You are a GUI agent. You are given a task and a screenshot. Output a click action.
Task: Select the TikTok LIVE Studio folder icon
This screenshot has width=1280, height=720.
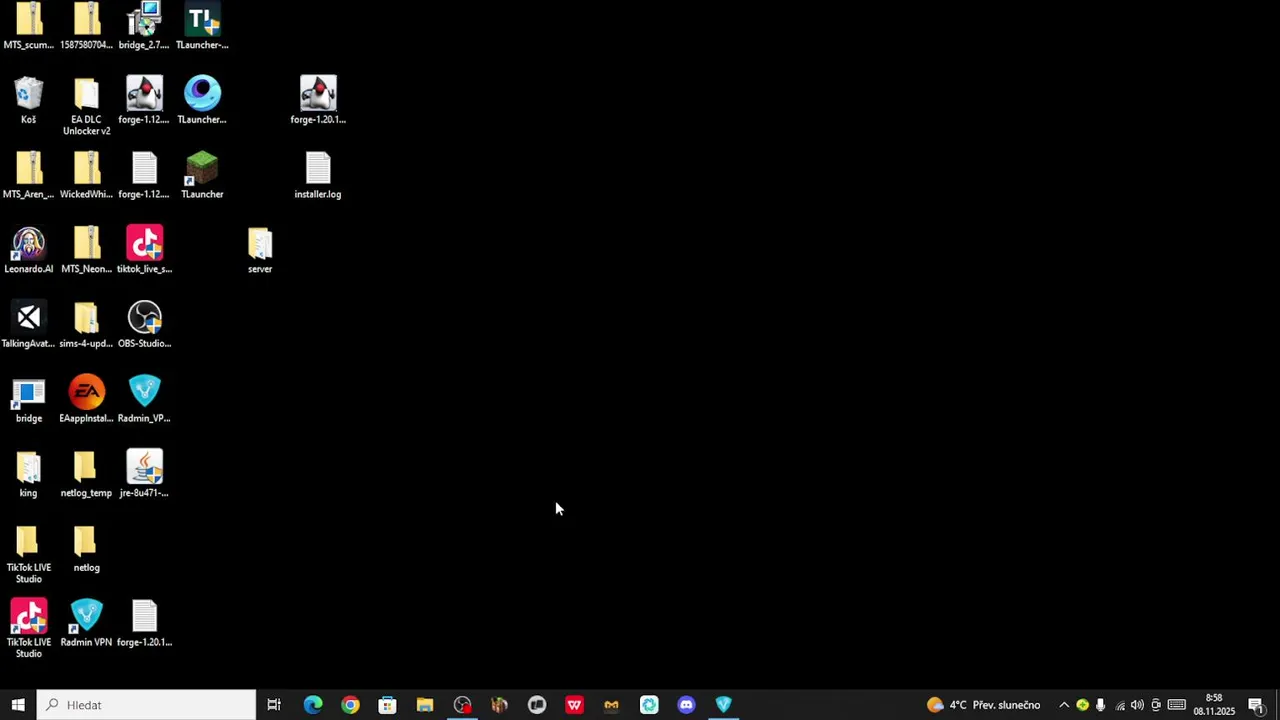(29, 542)
